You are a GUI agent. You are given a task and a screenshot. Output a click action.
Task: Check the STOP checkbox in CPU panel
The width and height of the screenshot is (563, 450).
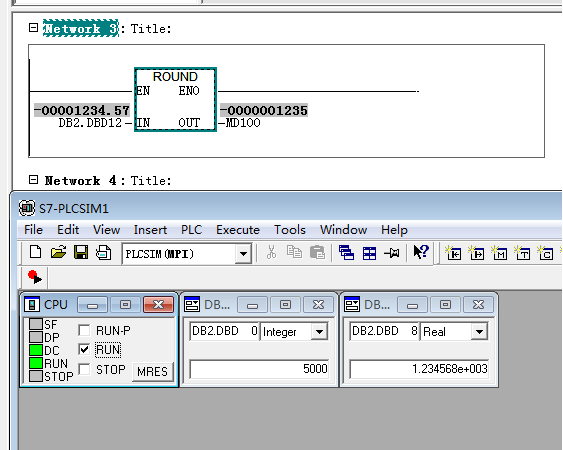click(84, 369)
